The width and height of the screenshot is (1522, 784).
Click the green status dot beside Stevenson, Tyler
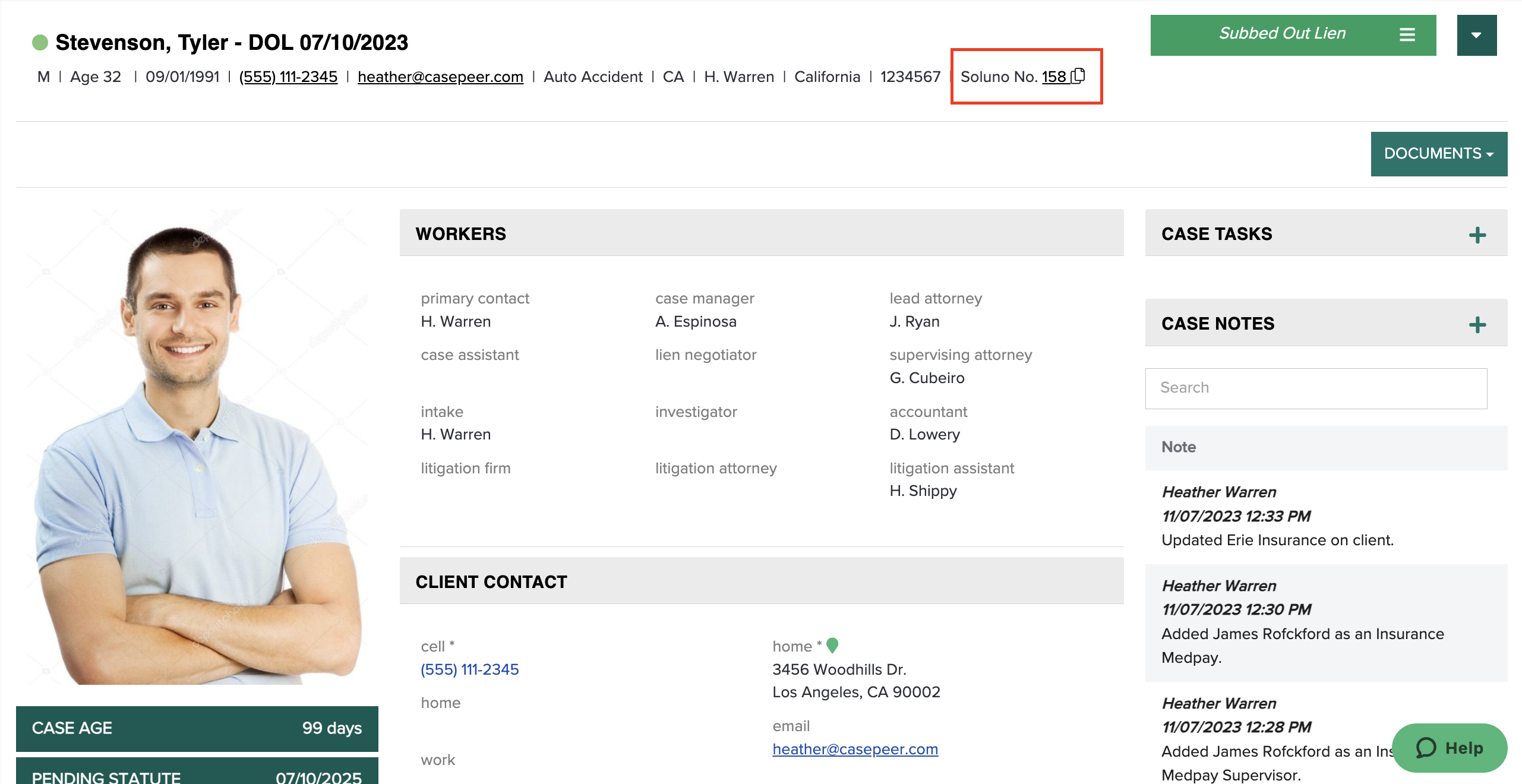point(39,42)
